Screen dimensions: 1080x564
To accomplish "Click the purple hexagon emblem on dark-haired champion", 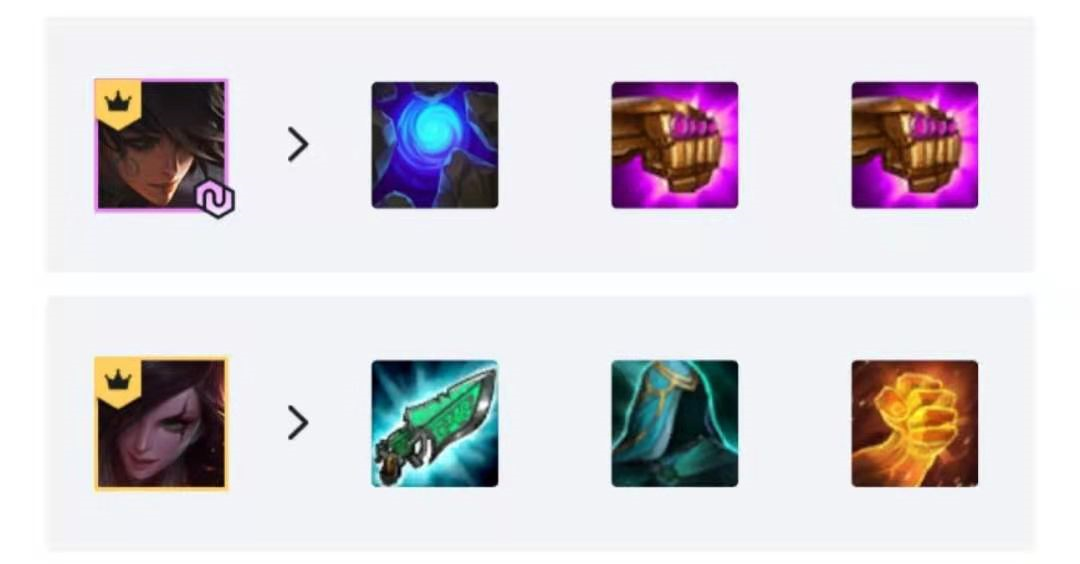I will coord(216,200).
